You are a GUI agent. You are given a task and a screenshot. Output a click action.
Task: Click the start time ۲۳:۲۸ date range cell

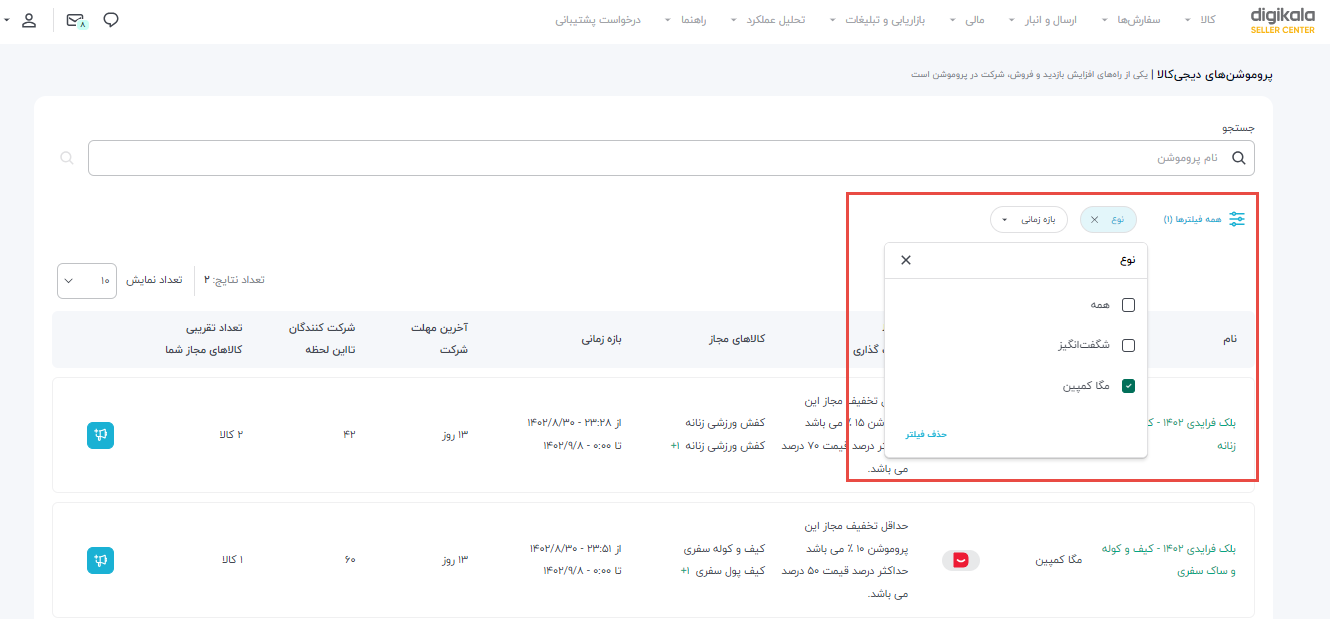click(575, 435)
